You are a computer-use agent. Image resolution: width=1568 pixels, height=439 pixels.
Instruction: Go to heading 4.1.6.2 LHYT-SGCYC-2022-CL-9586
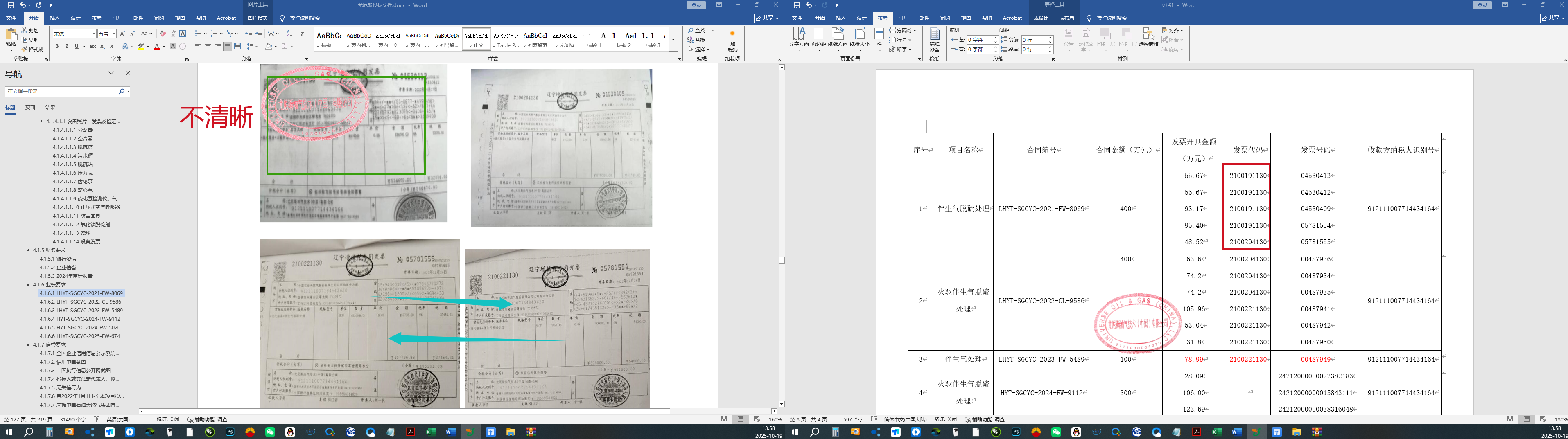[x=80, y=302]
